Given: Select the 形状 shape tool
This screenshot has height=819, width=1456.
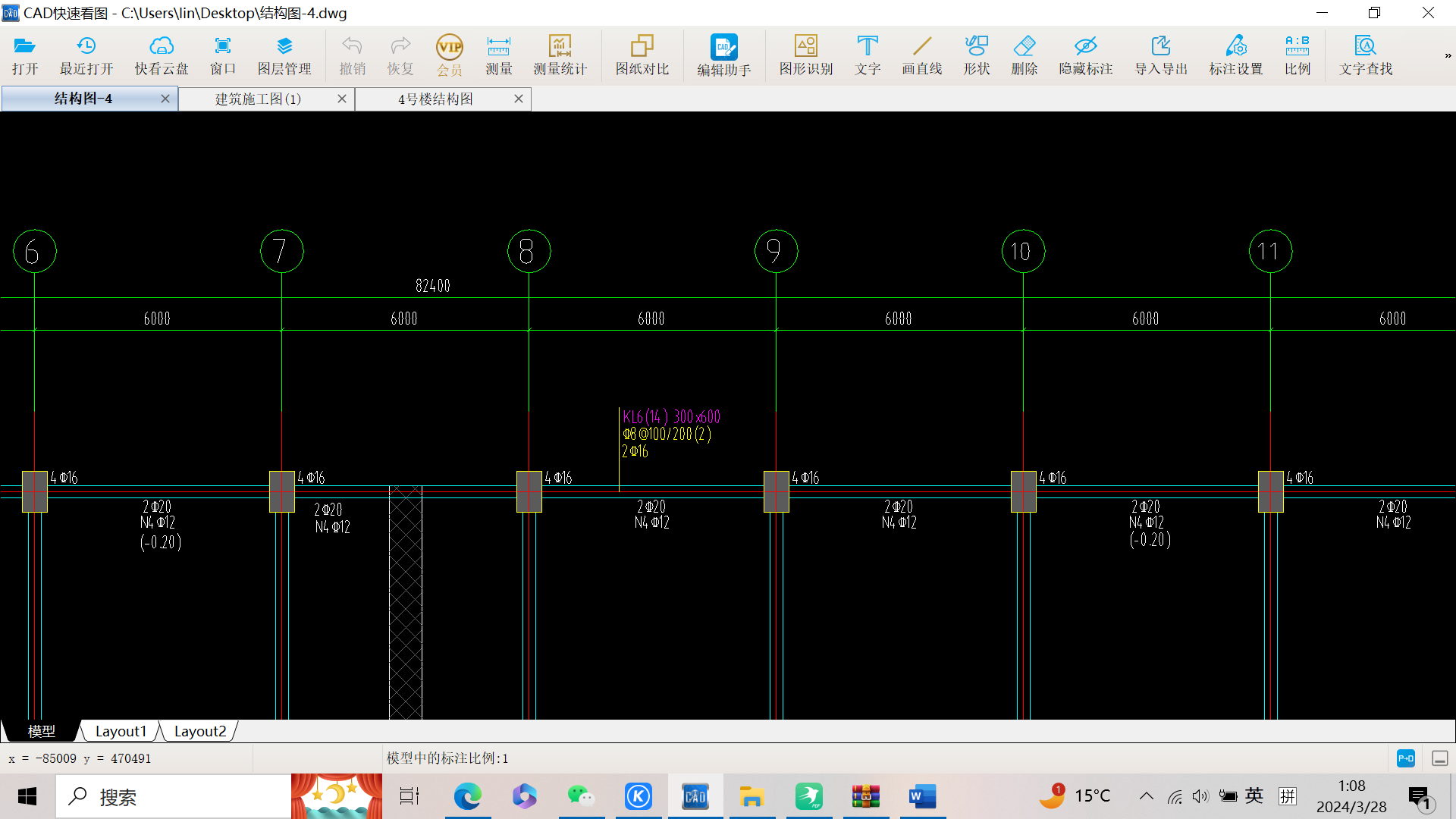Looking at the screenshot, I should tap(977, 55).
